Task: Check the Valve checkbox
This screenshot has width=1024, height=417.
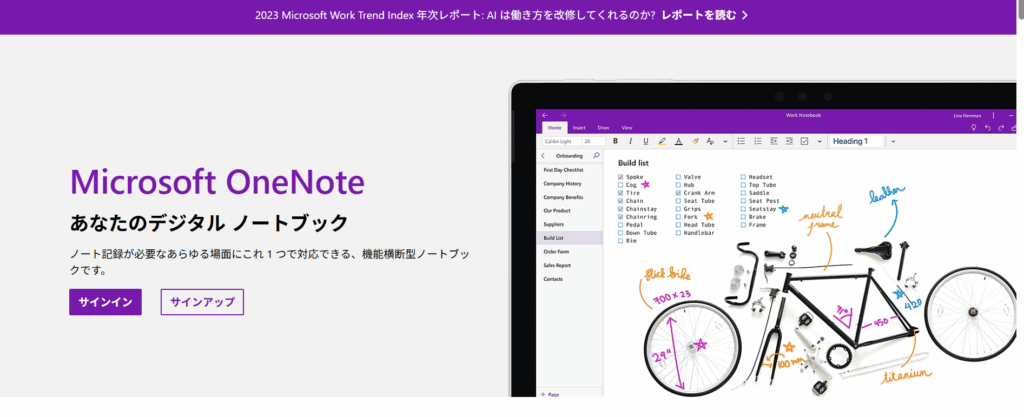Action: click(678, 177)
